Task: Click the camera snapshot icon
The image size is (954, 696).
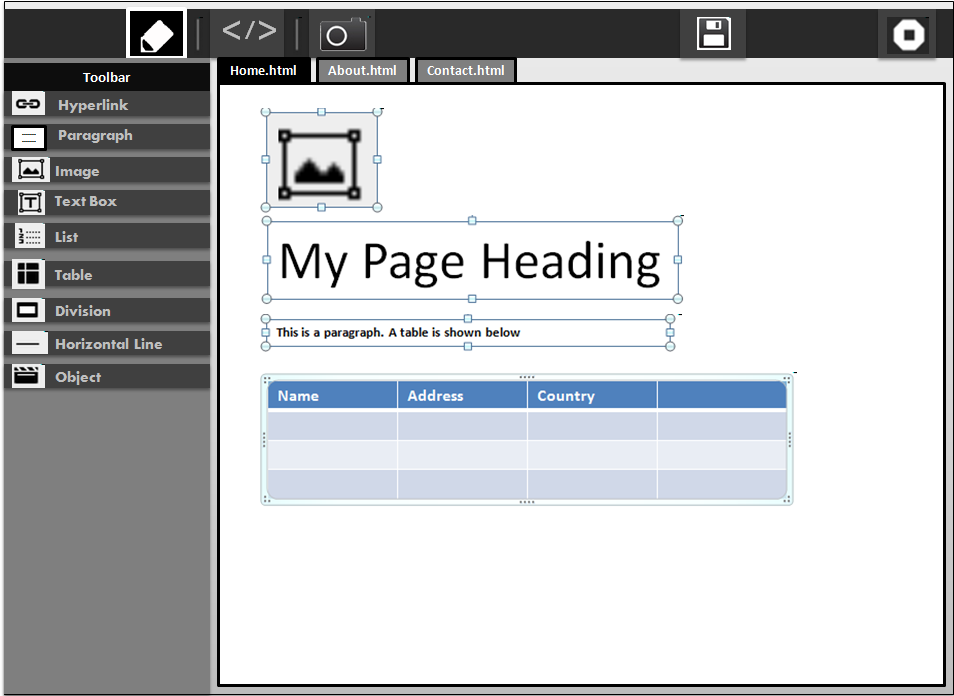Action: (x=342, y=35)
